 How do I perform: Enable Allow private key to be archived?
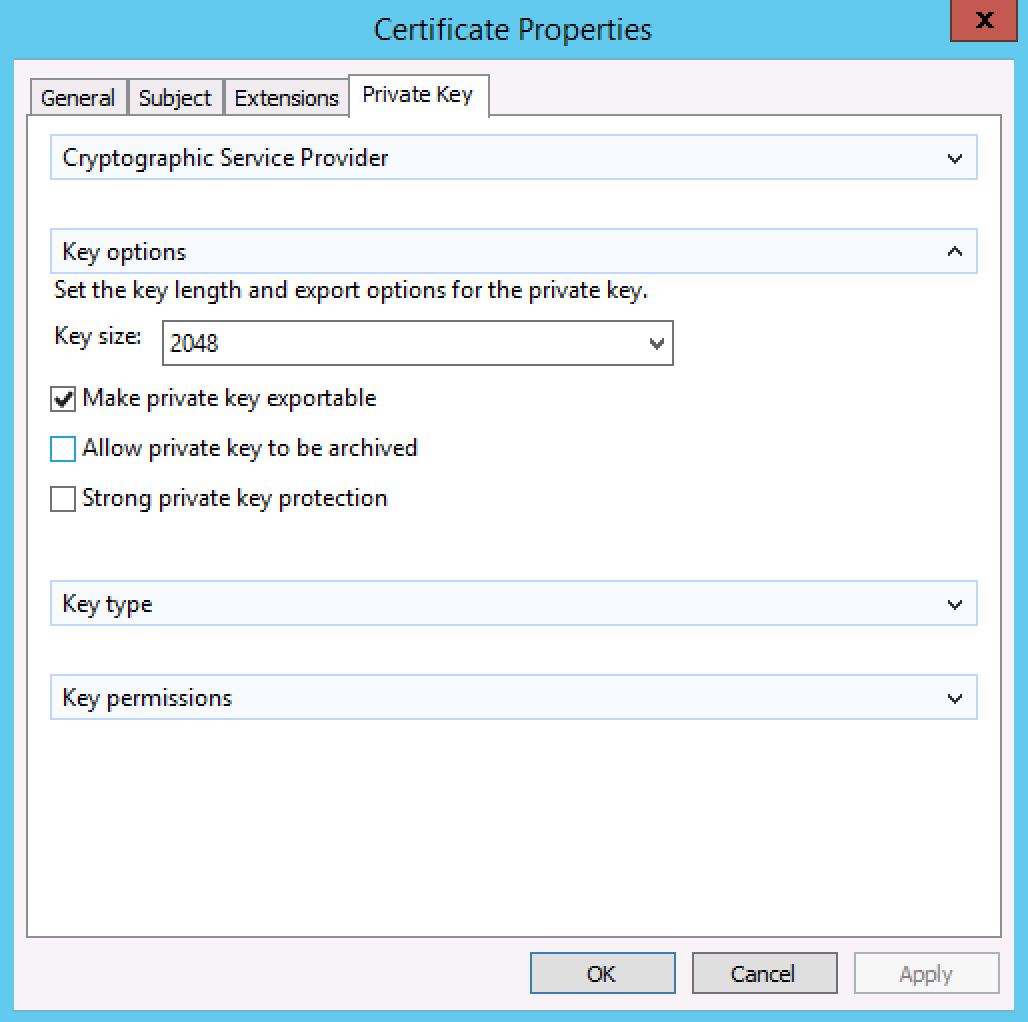pyautogui.click(x=63, y=450)
